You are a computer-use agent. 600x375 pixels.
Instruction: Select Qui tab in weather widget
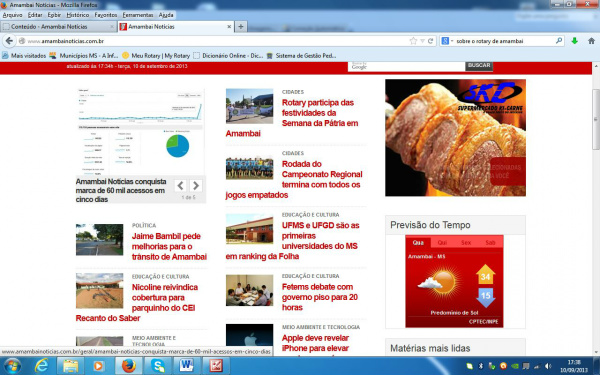442,242
